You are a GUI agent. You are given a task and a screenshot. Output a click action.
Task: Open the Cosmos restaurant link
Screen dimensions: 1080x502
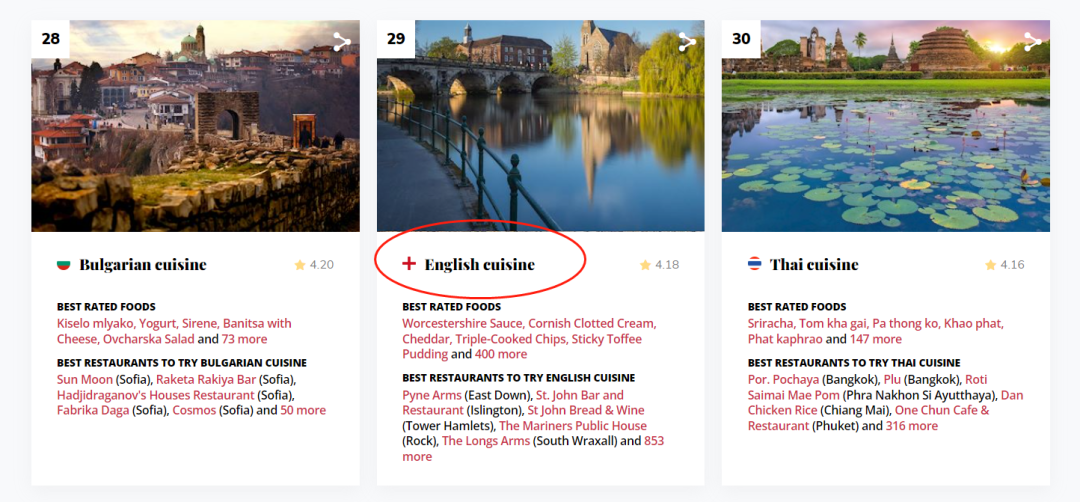(x=194, y=411)
